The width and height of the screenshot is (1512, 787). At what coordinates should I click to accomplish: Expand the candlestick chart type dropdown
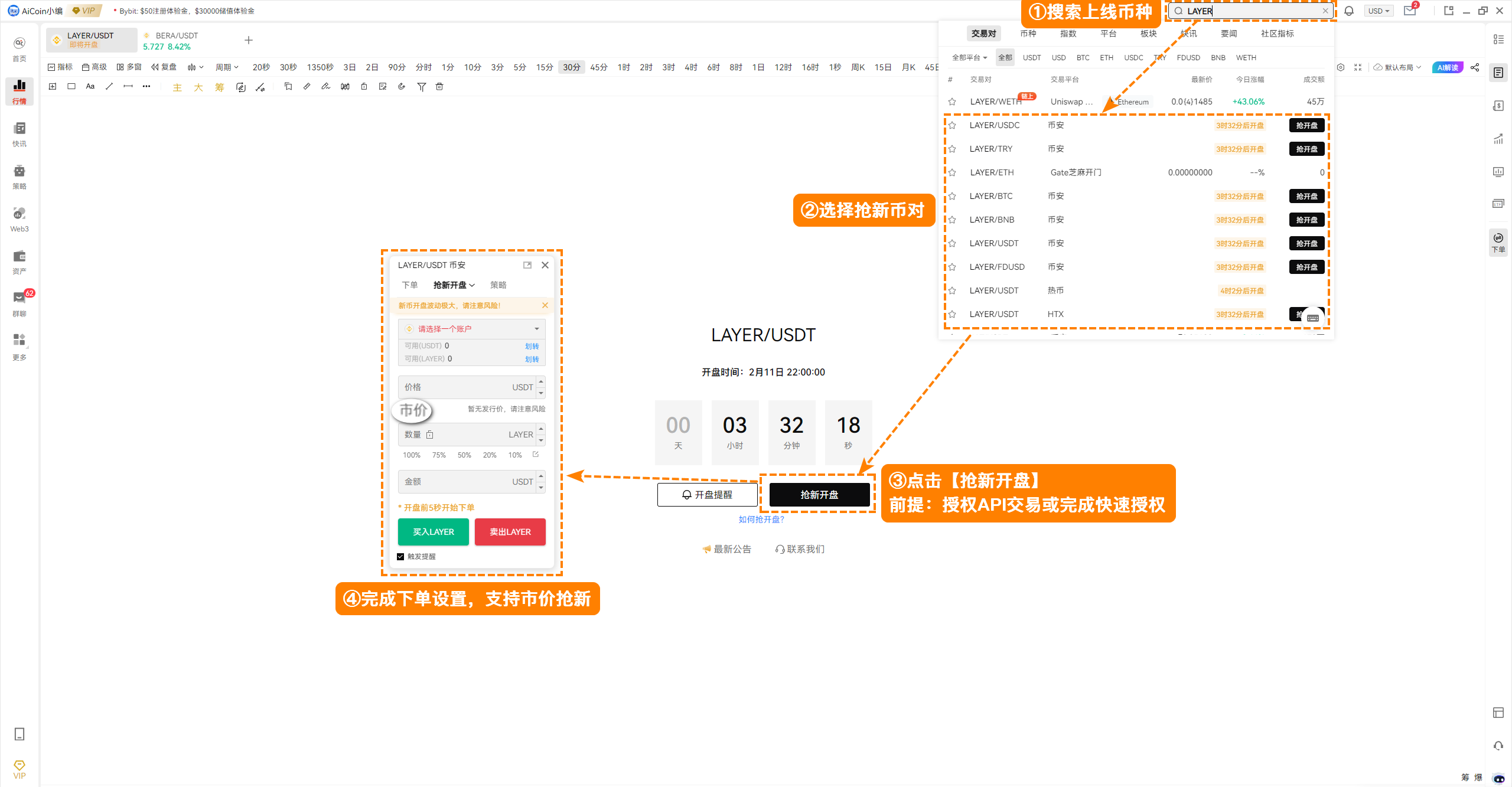point(195,67)
